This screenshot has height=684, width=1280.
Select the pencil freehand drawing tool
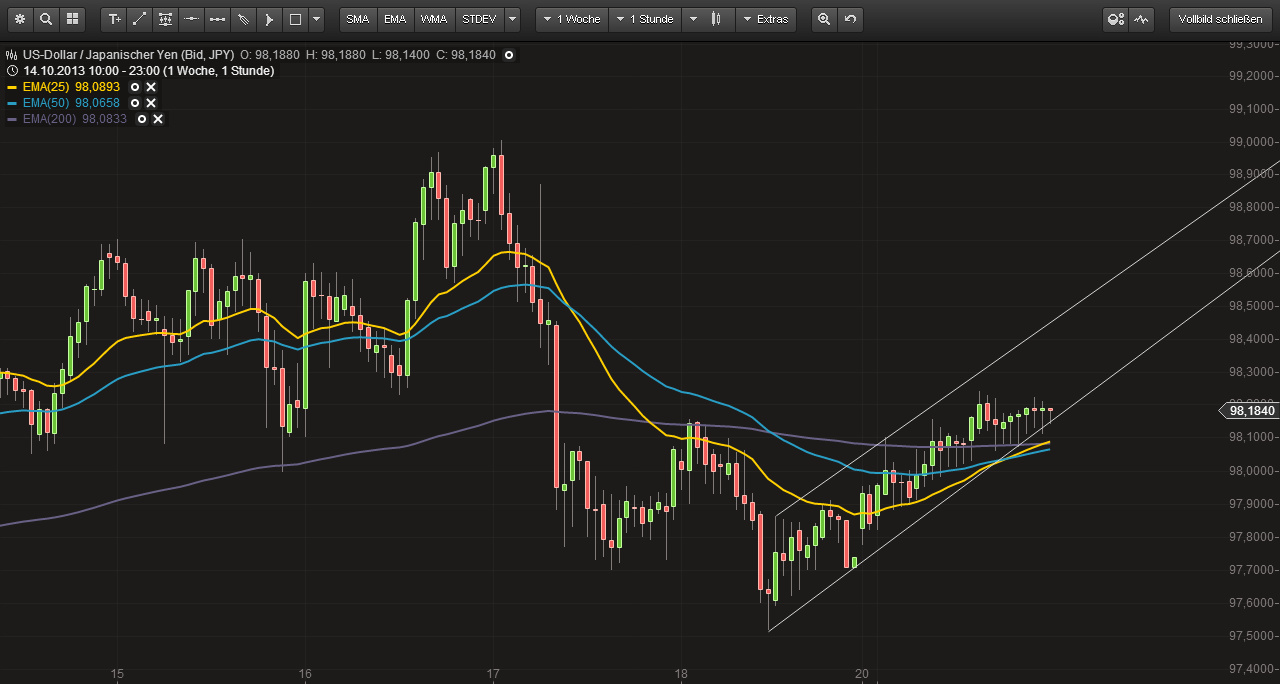242,19
